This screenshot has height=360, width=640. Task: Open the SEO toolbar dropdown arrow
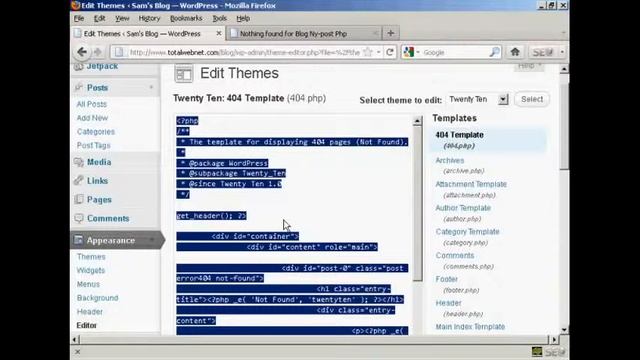pyautogui.click(x=562, y=52)
